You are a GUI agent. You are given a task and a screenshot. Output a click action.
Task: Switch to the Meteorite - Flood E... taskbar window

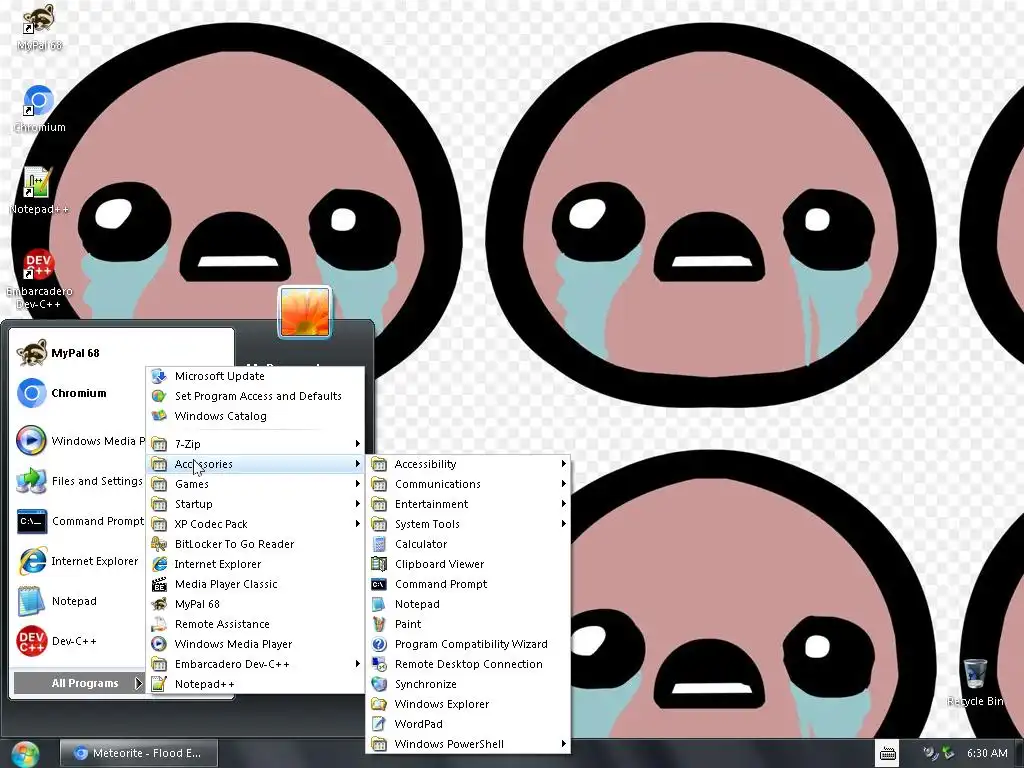click(138, 753)
